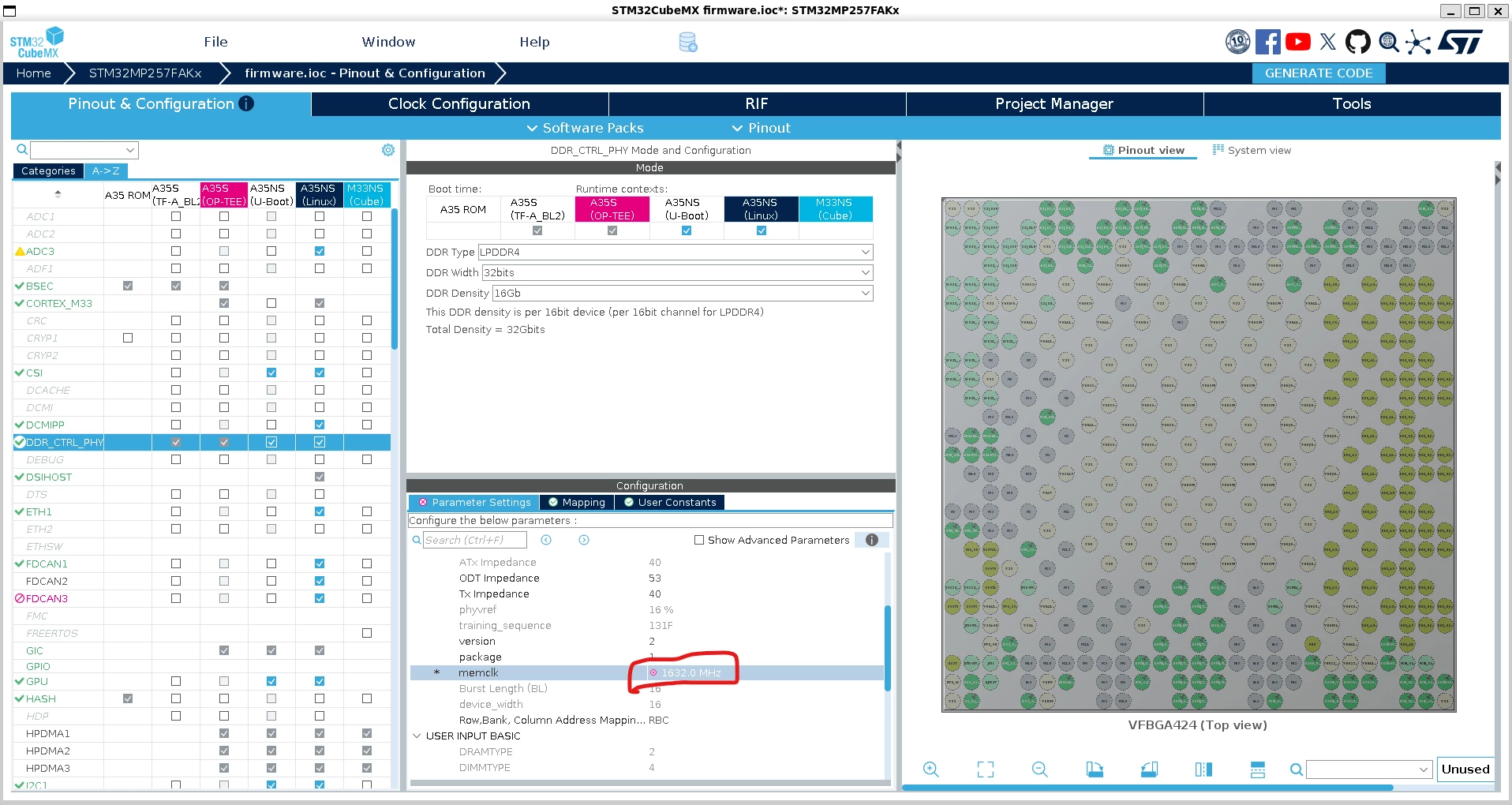Click the STM32CubeMX logo
The image size is (1512, 805).
point(36,43)
